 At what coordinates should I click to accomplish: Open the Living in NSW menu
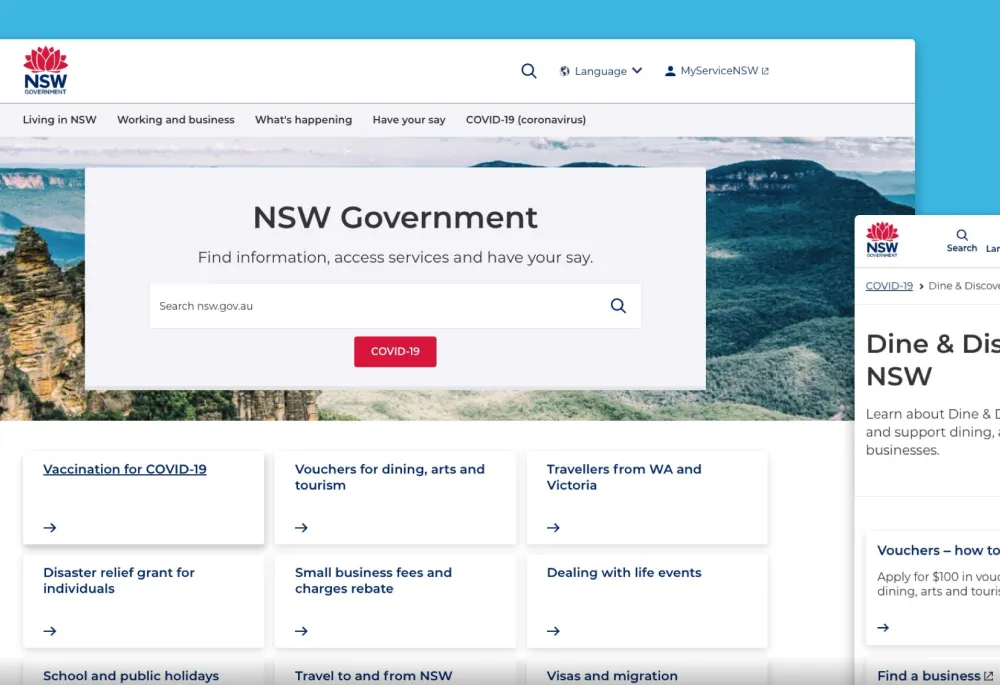point(60,120)
